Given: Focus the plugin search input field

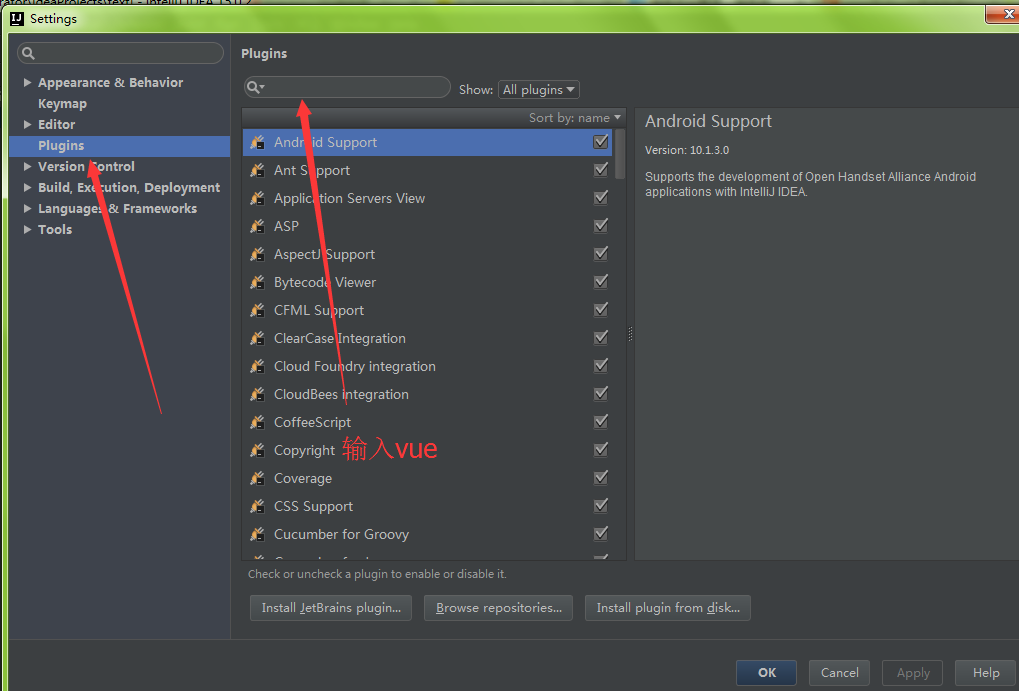Looking at the screenshot, I should coord(347,87).
